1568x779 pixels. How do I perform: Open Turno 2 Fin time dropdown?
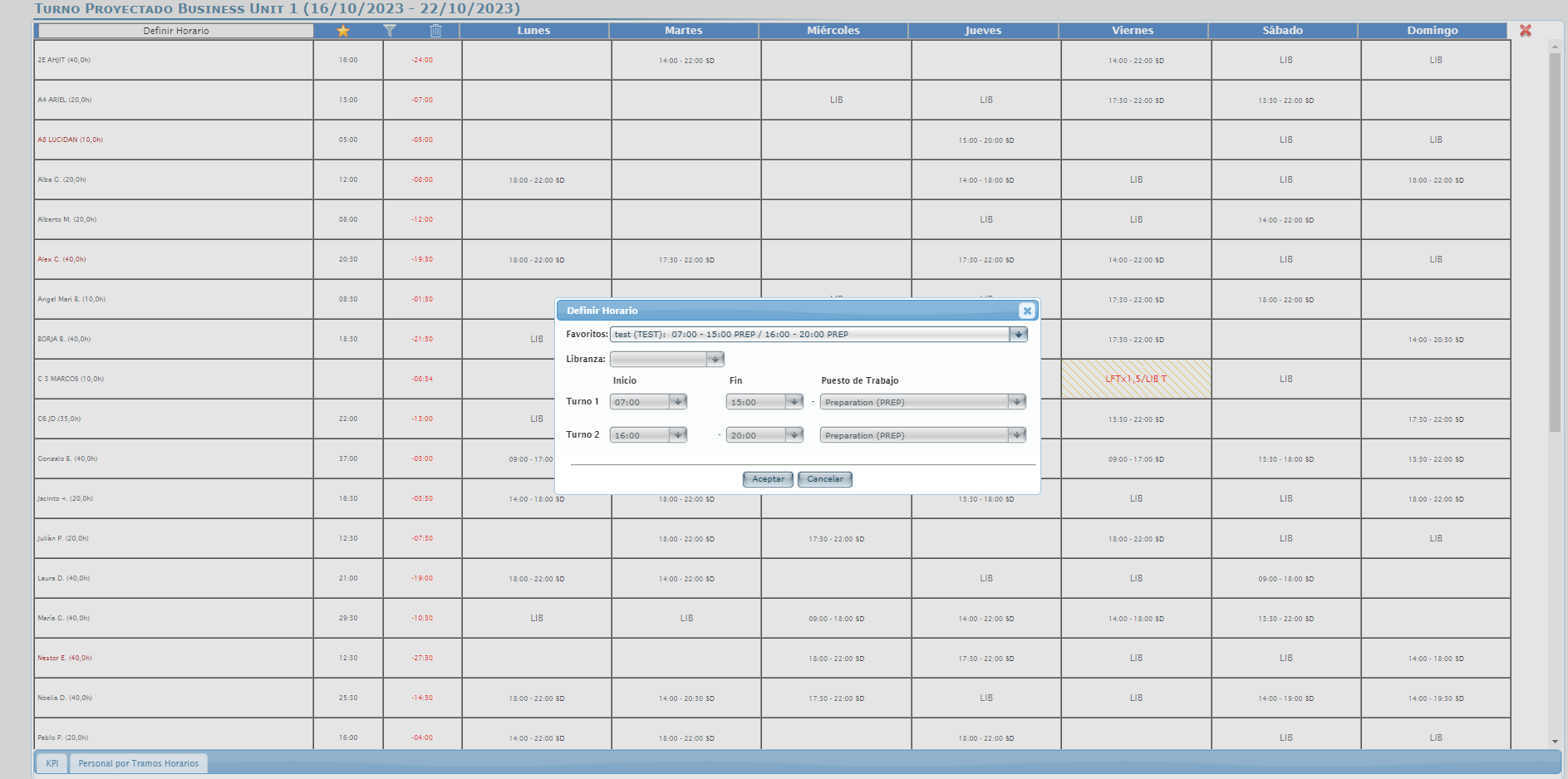(794, 435)
